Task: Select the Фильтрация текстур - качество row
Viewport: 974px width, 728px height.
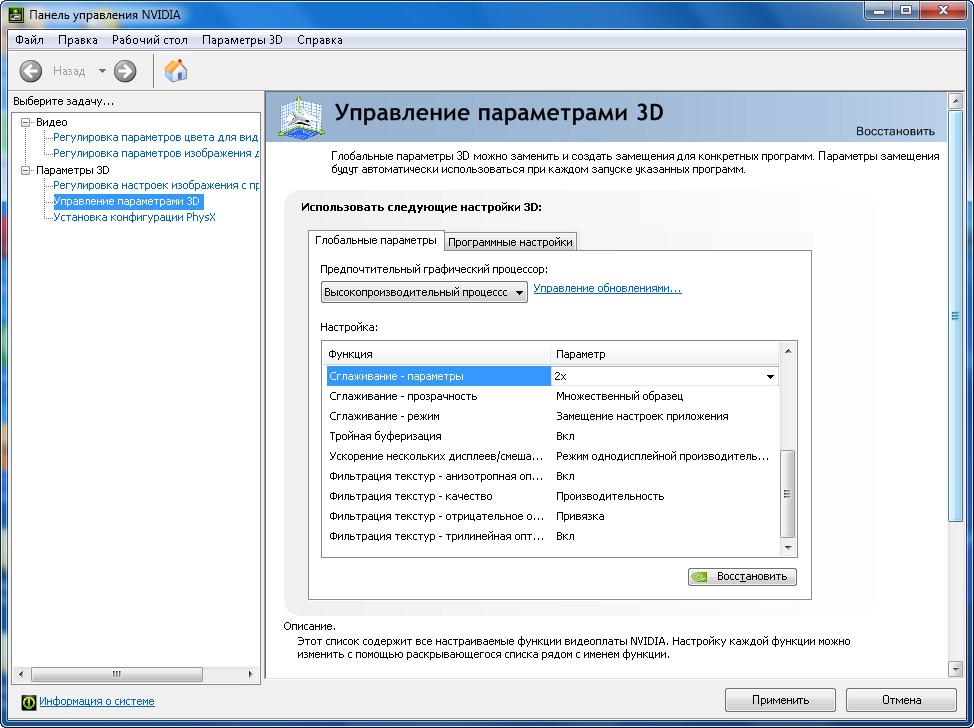Action: (x=552, y=496)
